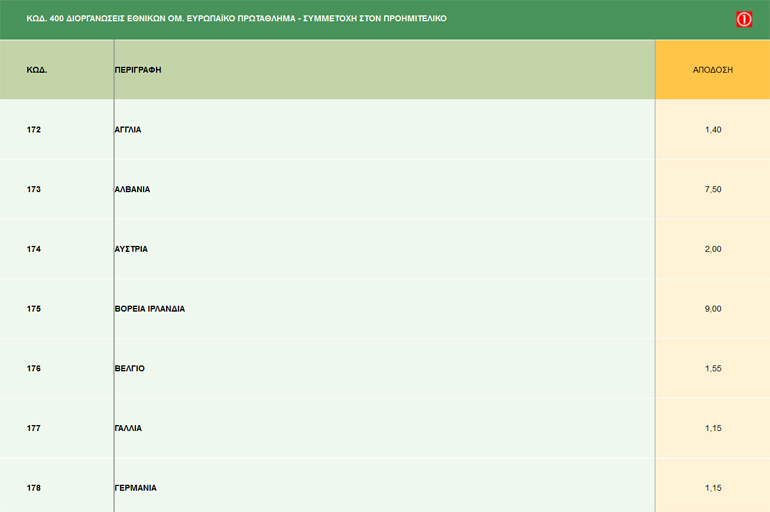Image resolution: width=770 pixels, height=512 pixels.
Task: Select the ΒΟΡΕΙΑ ΙΡΛΑΝΔΙΑ row label
Action: (x=150, y=309)
